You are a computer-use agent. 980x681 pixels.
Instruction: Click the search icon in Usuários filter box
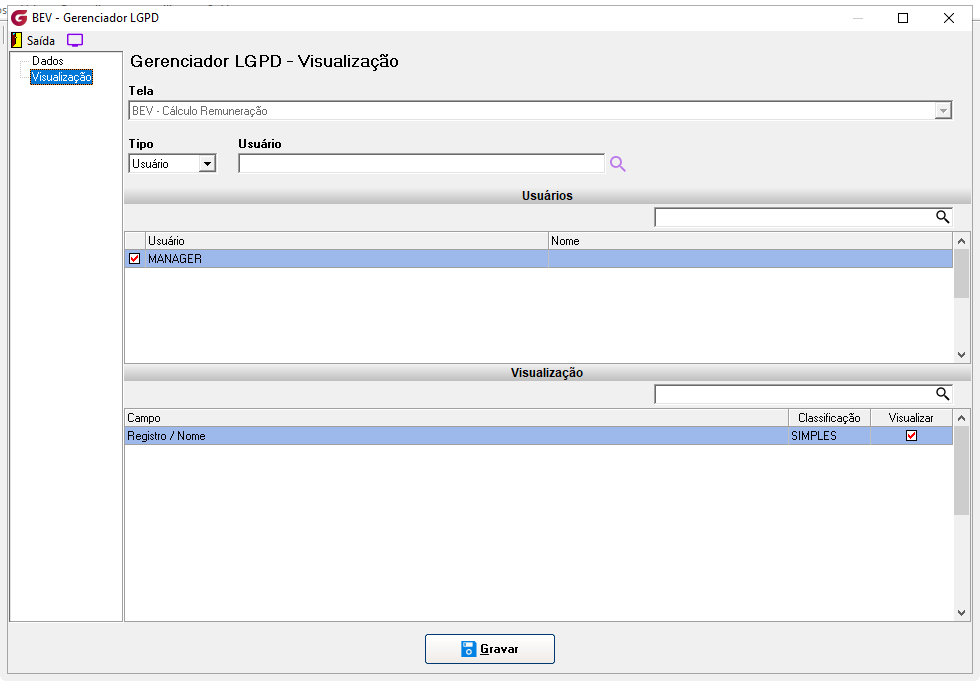point(942,217)
